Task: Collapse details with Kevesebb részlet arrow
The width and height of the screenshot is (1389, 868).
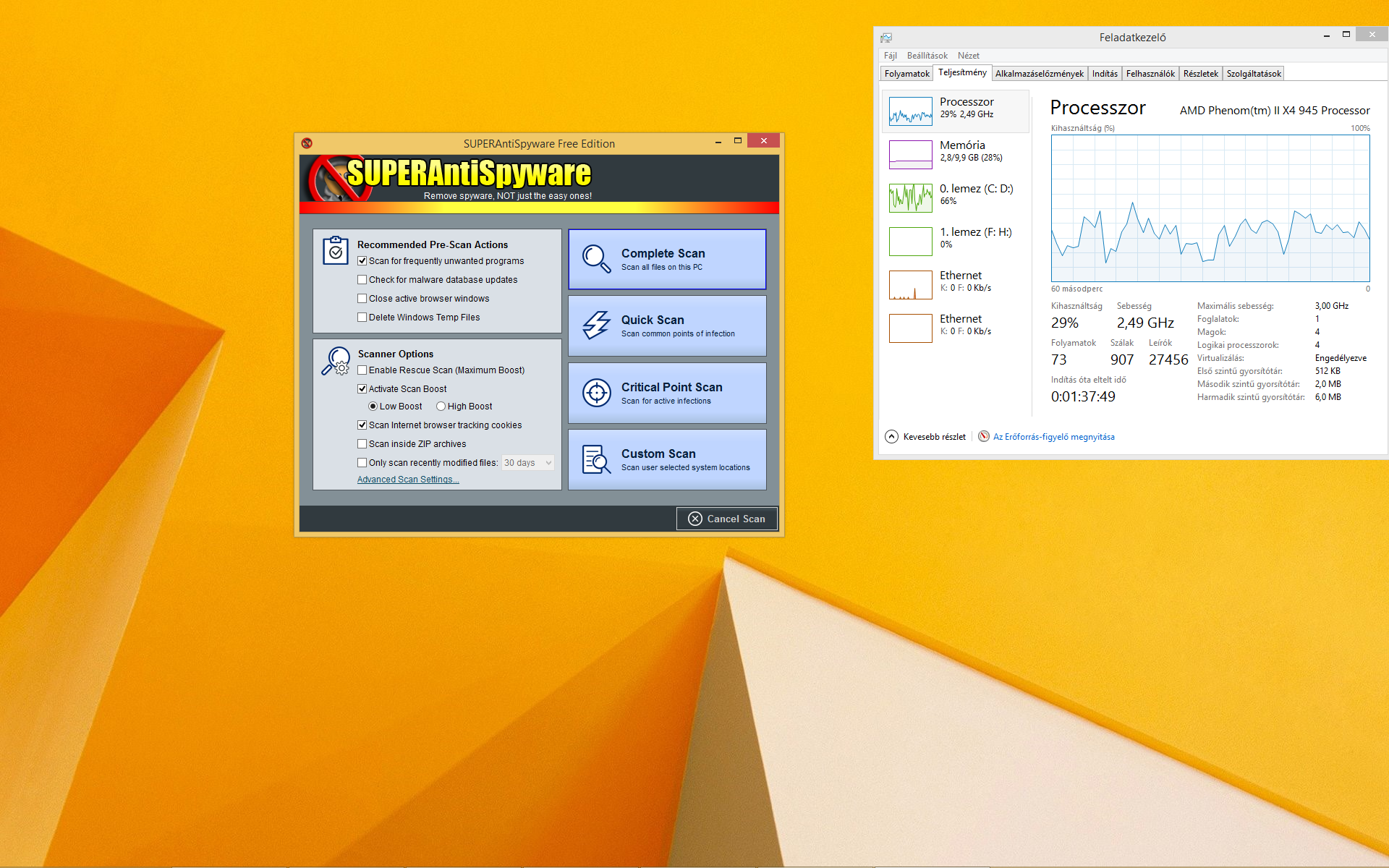Action: [x=892, y=436]
